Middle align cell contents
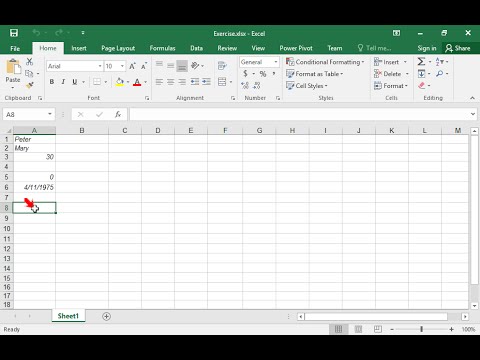The image size is (480, 360). coord(171,65)
